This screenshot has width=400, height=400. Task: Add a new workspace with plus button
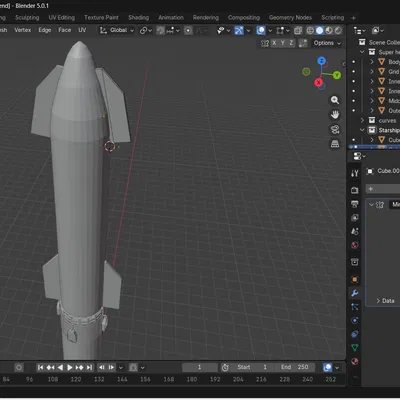(x=354, y=18)
